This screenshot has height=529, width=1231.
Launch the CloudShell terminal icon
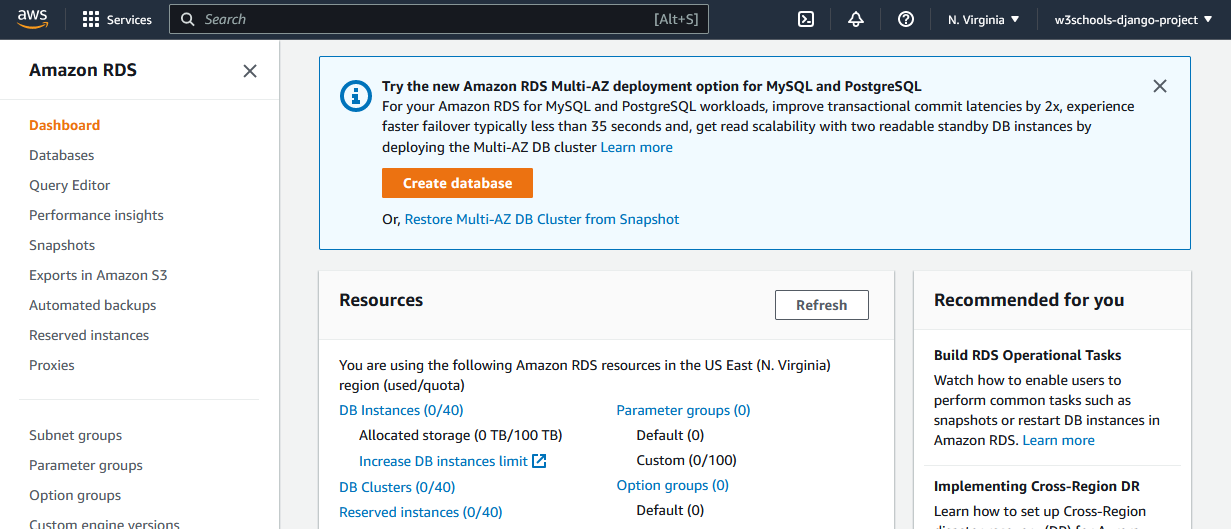[806, 20]
